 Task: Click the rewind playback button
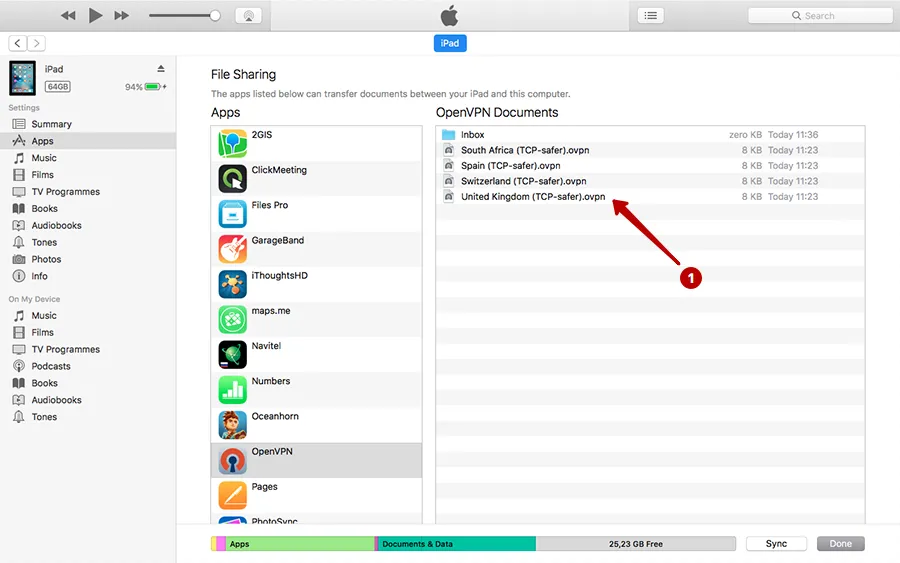tap(68, 15)
